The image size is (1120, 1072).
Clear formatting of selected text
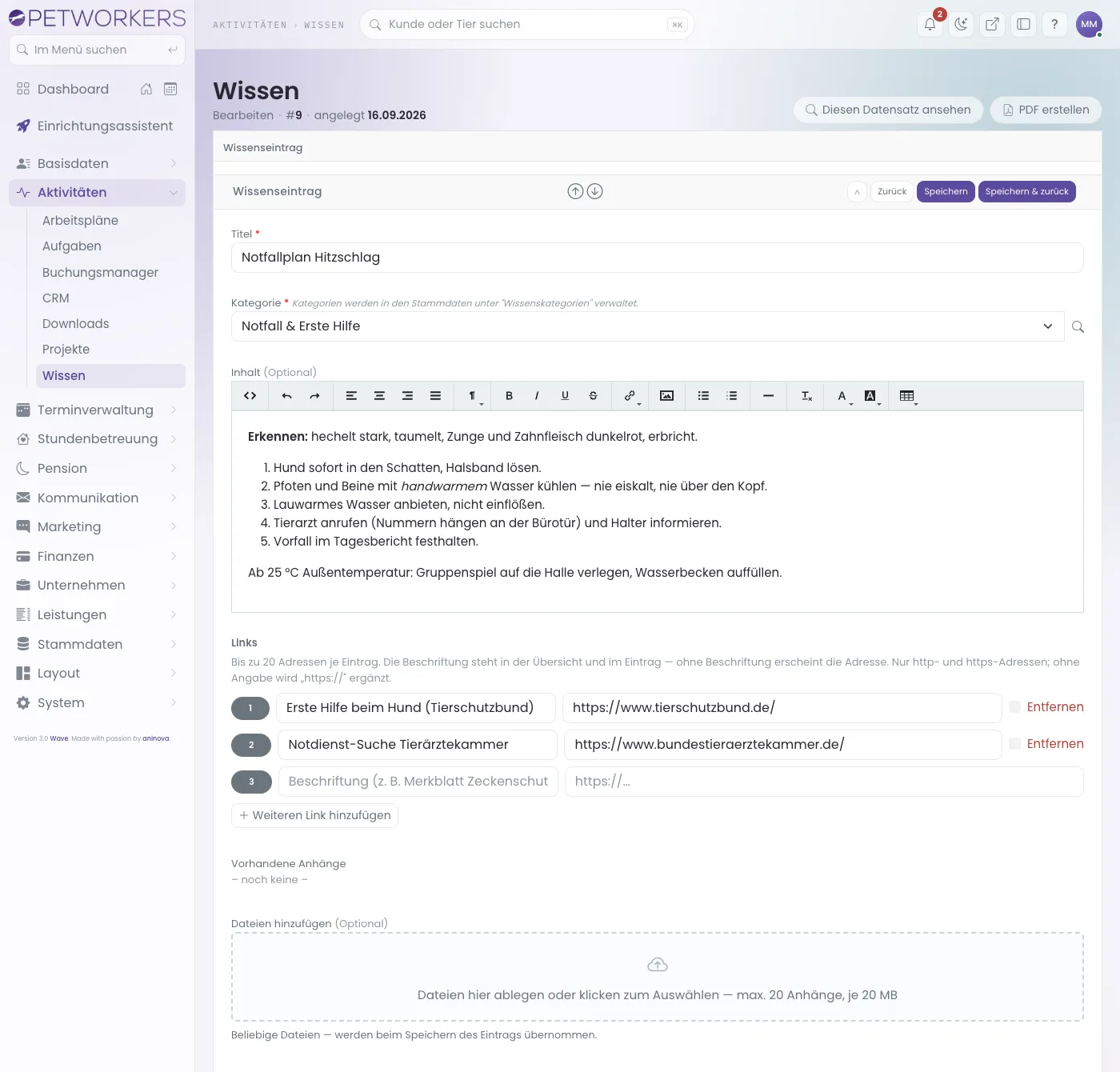806,396
